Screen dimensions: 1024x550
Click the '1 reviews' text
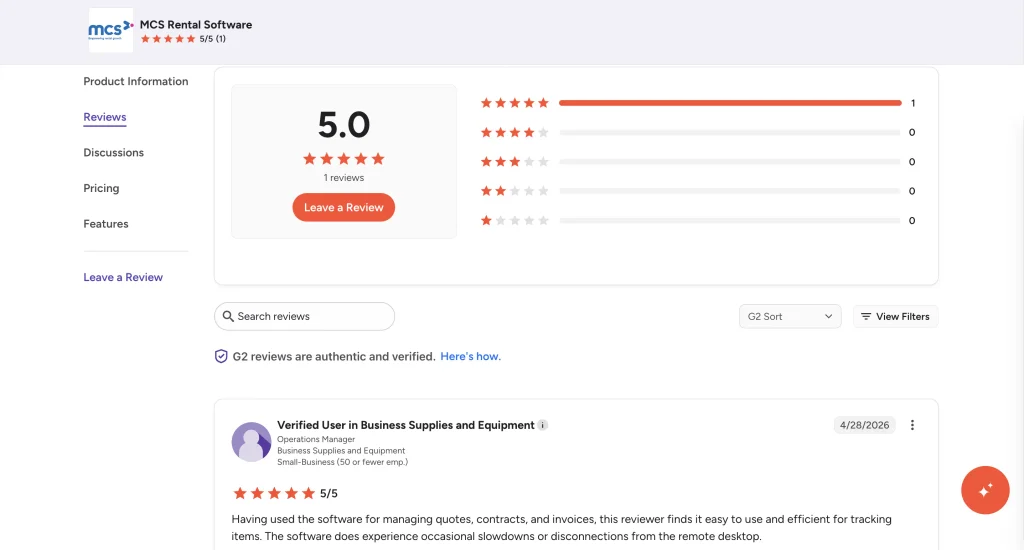[x=344, y=178]
